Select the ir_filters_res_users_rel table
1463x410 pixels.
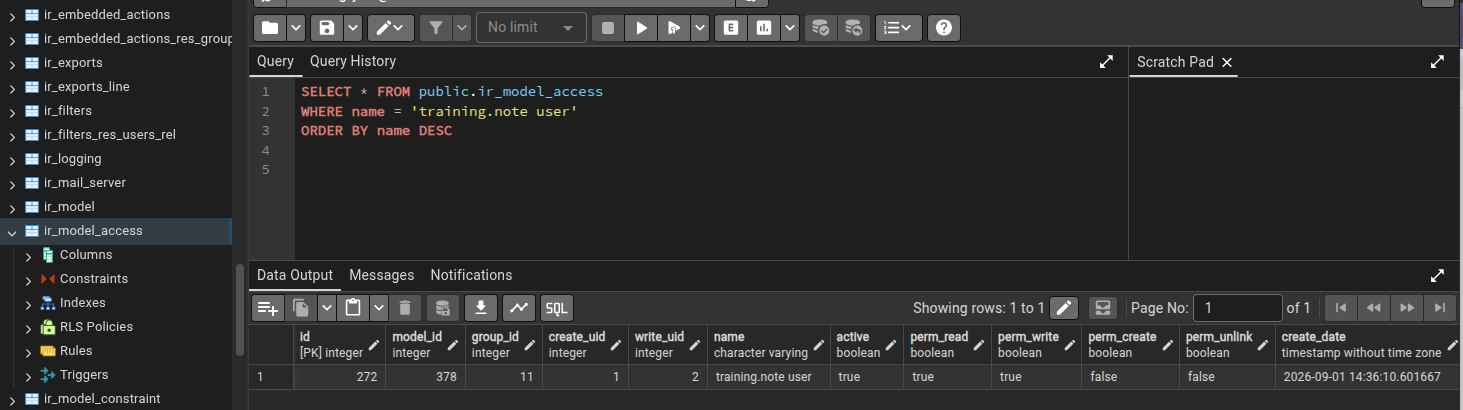tap(110, 135)
